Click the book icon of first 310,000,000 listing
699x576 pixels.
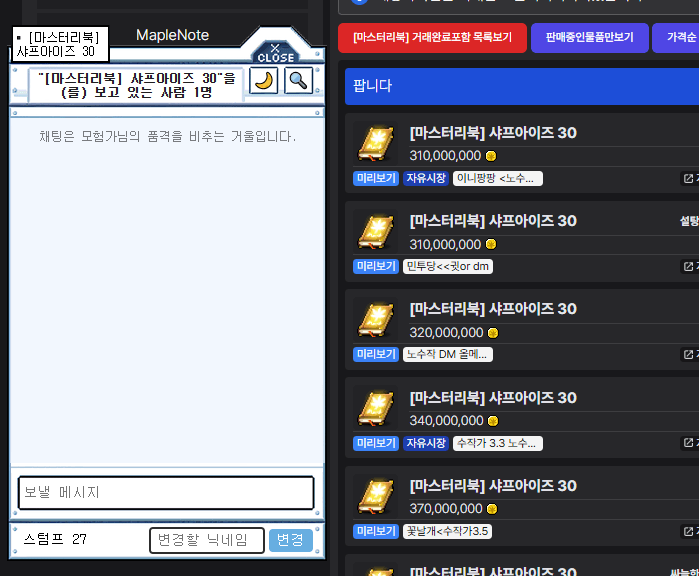click(376, 144)
